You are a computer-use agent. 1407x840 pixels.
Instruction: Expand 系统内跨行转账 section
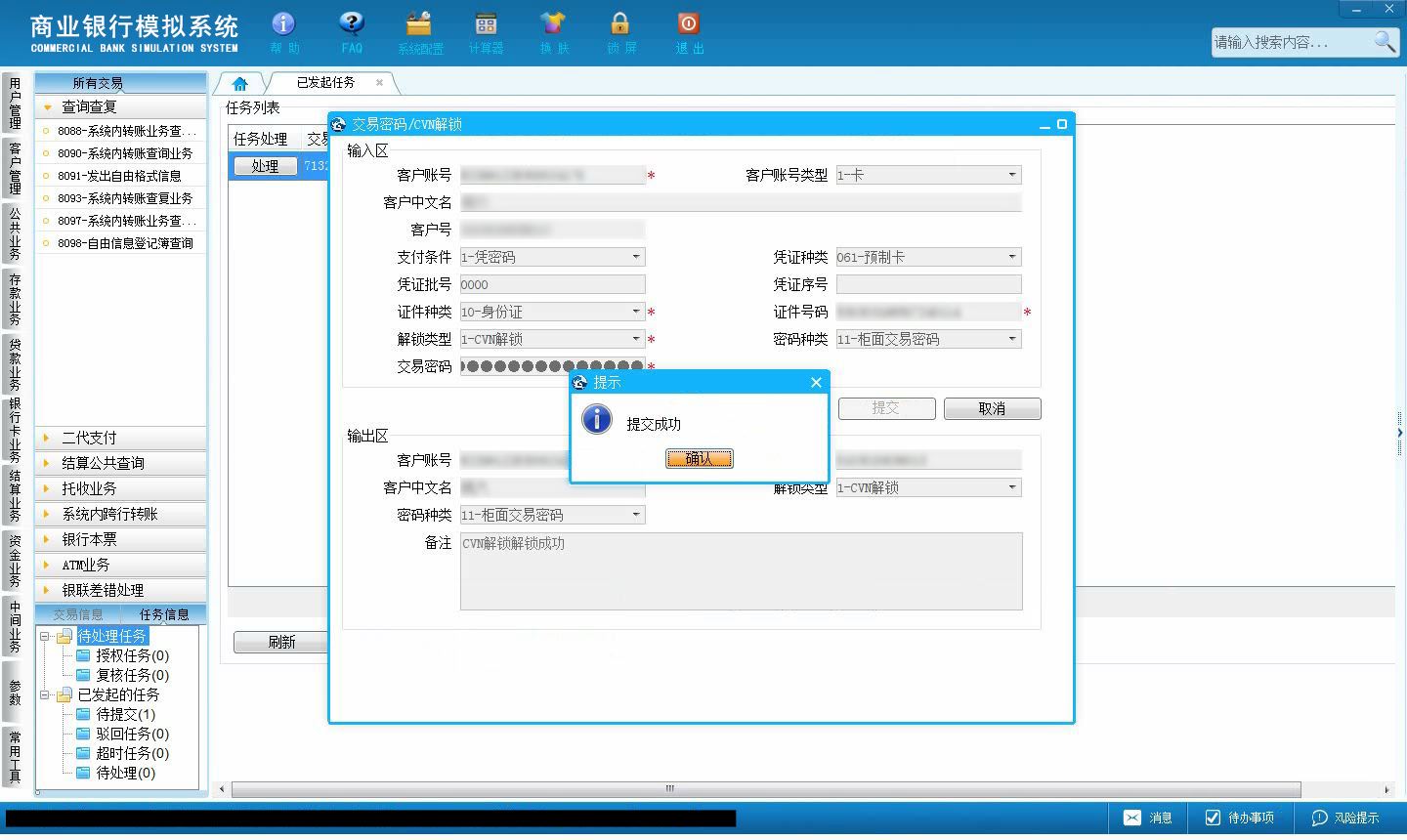click(121, 514)
